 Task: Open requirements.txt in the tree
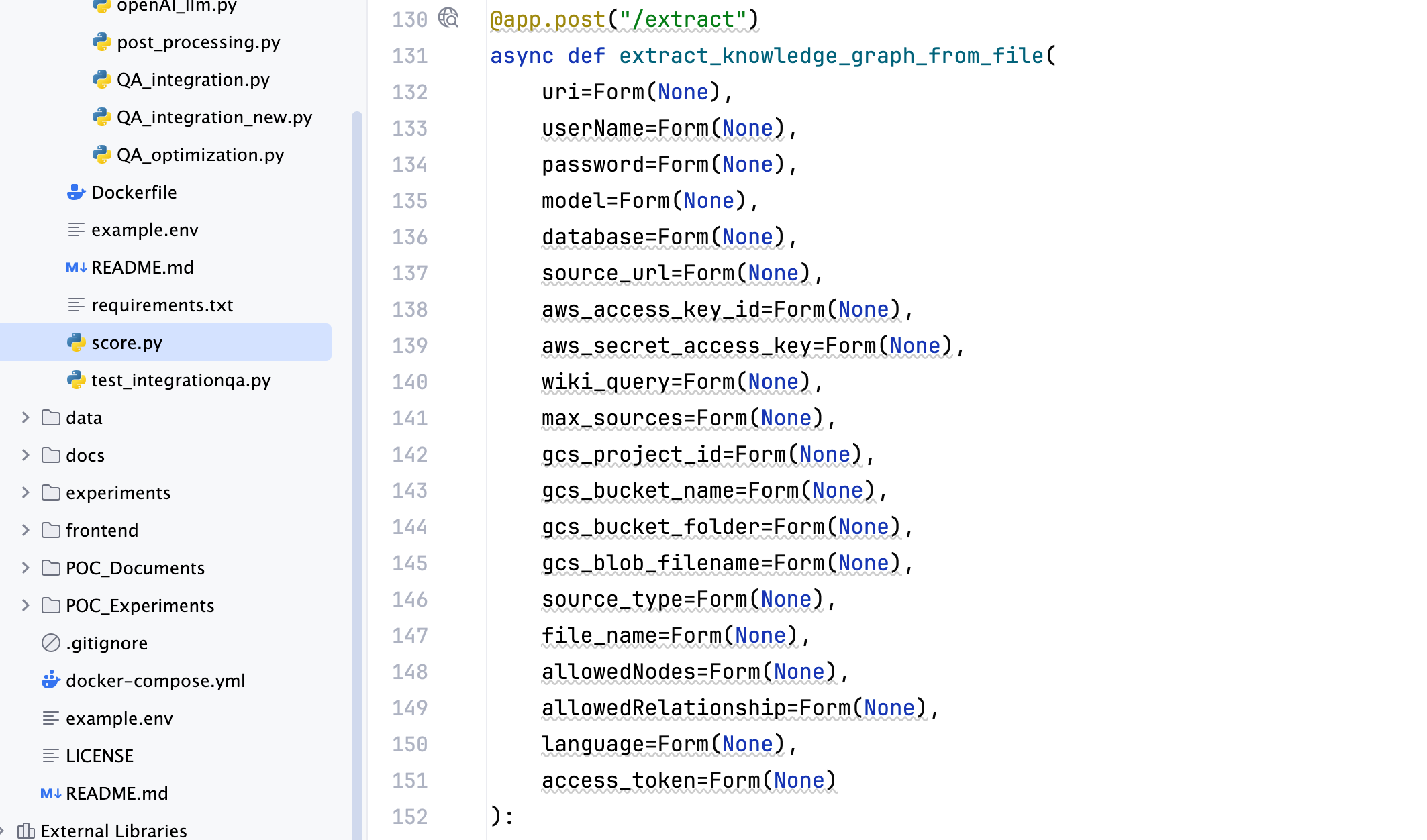(162, 305)
